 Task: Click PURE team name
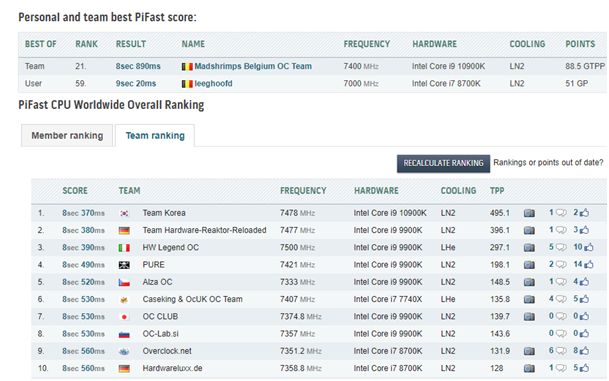[x=153, y=265]
